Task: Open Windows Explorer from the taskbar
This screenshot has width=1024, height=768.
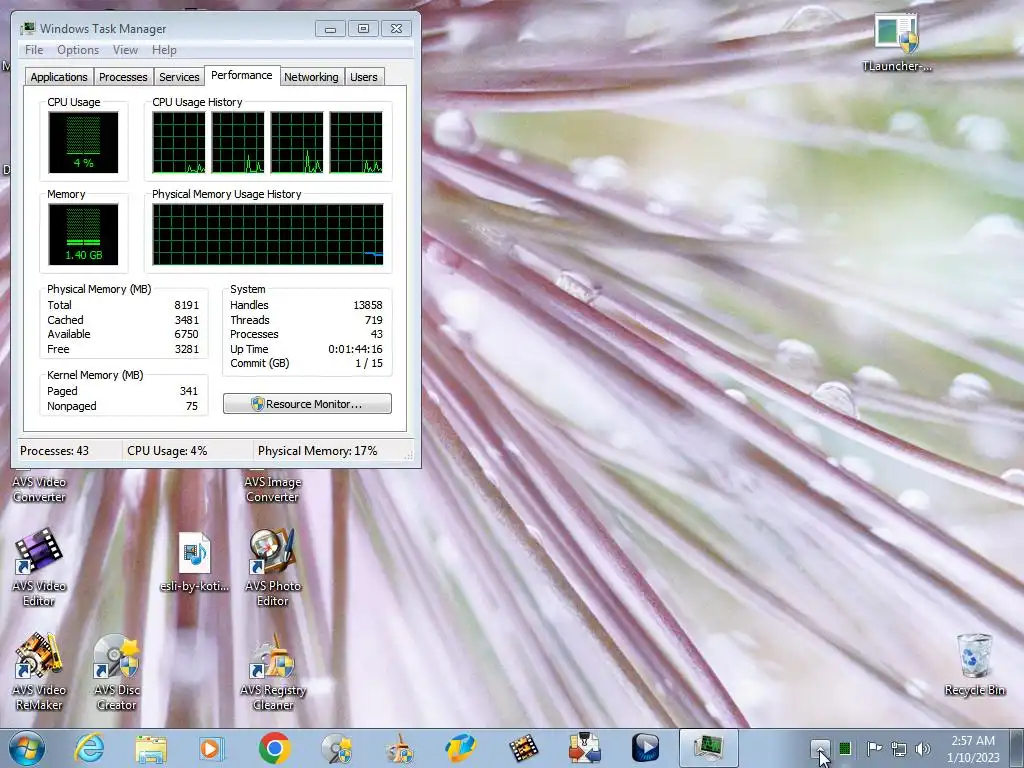Action: [151, 748]
